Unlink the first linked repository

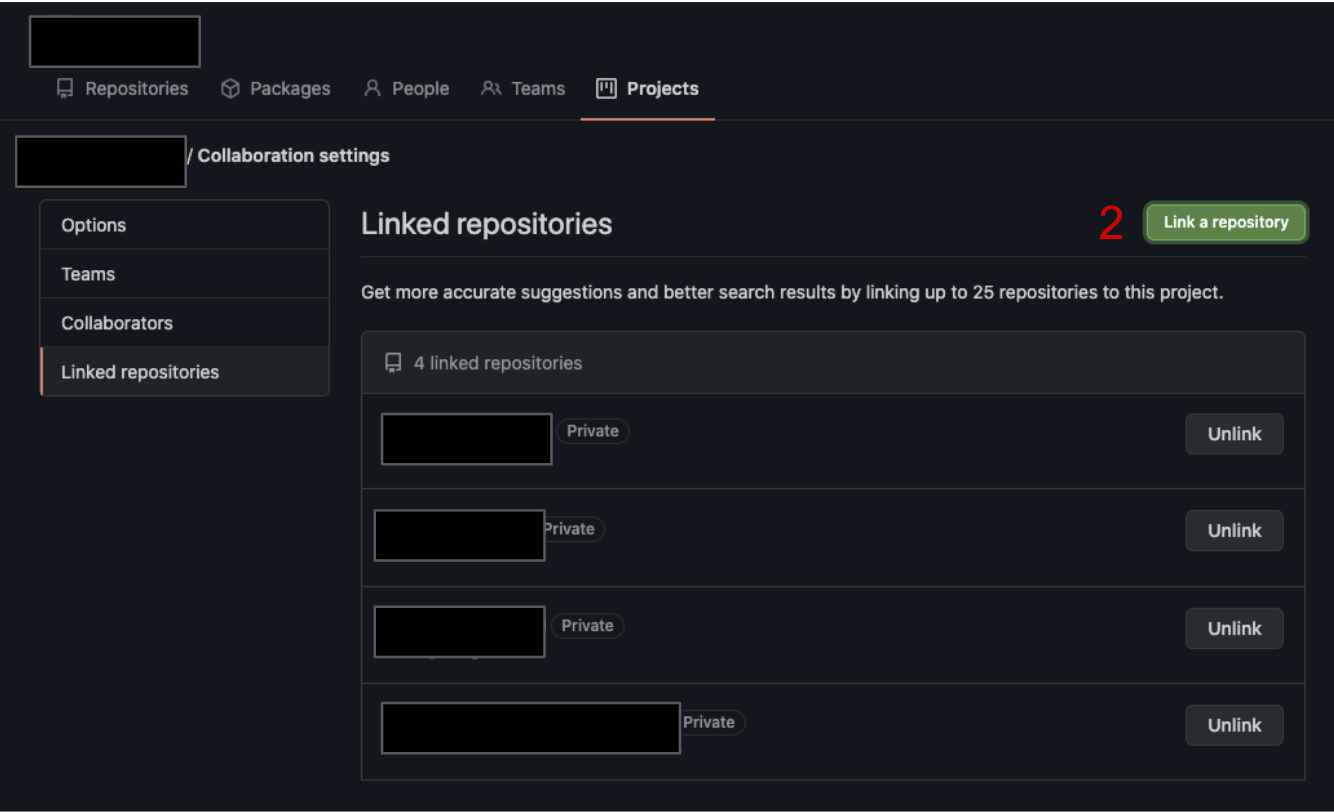point(1234,434)
